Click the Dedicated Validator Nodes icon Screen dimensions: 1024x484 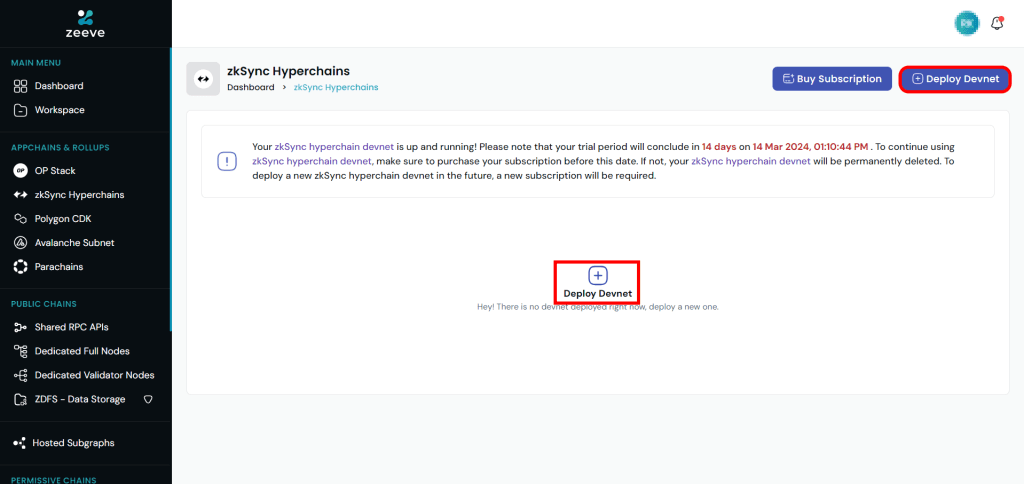tap(20, 375)
